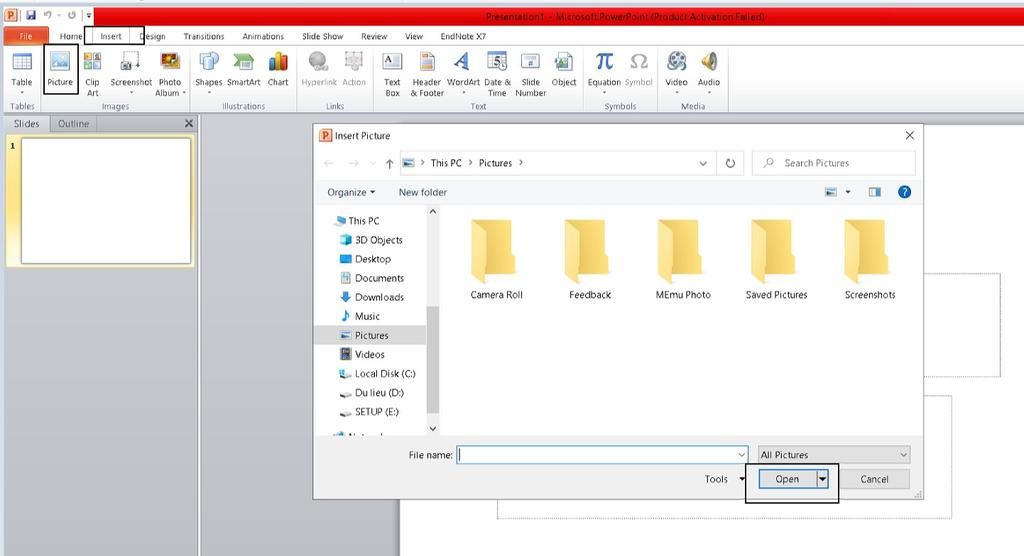Open the Camera Roll folder

pos(496,259)
